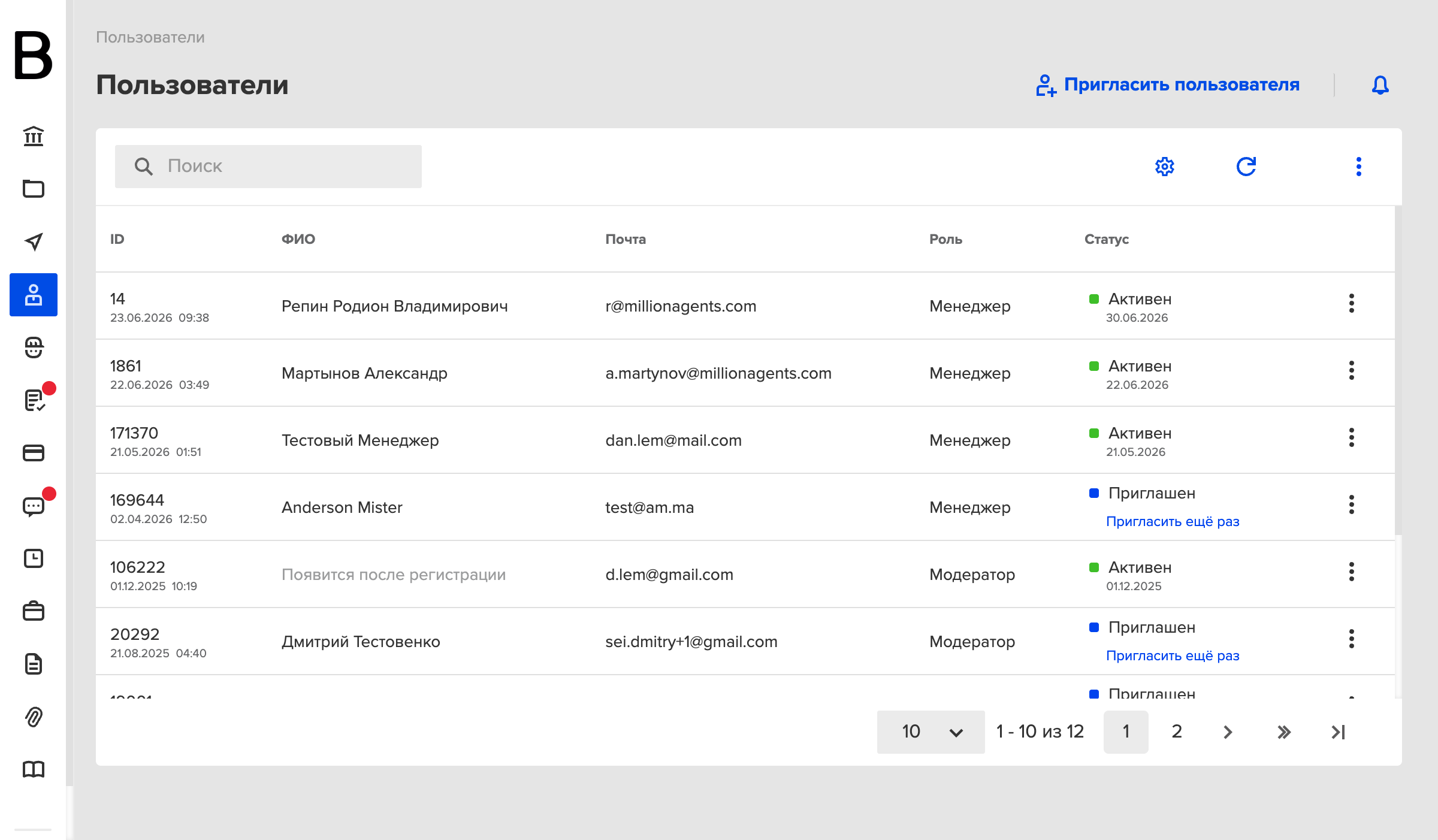This screenshot has height=840, width=1438.
Task: Invite a user via Пригласить пользователя
Action: (1168, 85)
